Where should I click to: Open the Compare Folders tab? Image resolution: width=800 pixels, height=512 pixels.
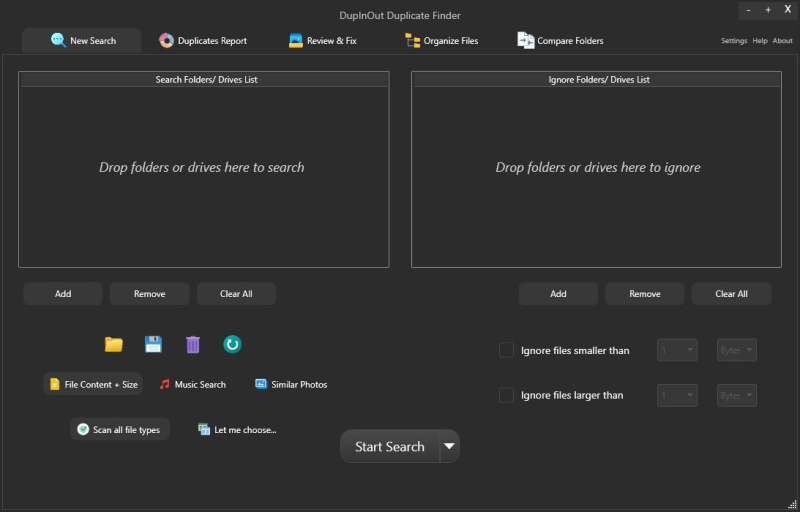click(560, 41)
